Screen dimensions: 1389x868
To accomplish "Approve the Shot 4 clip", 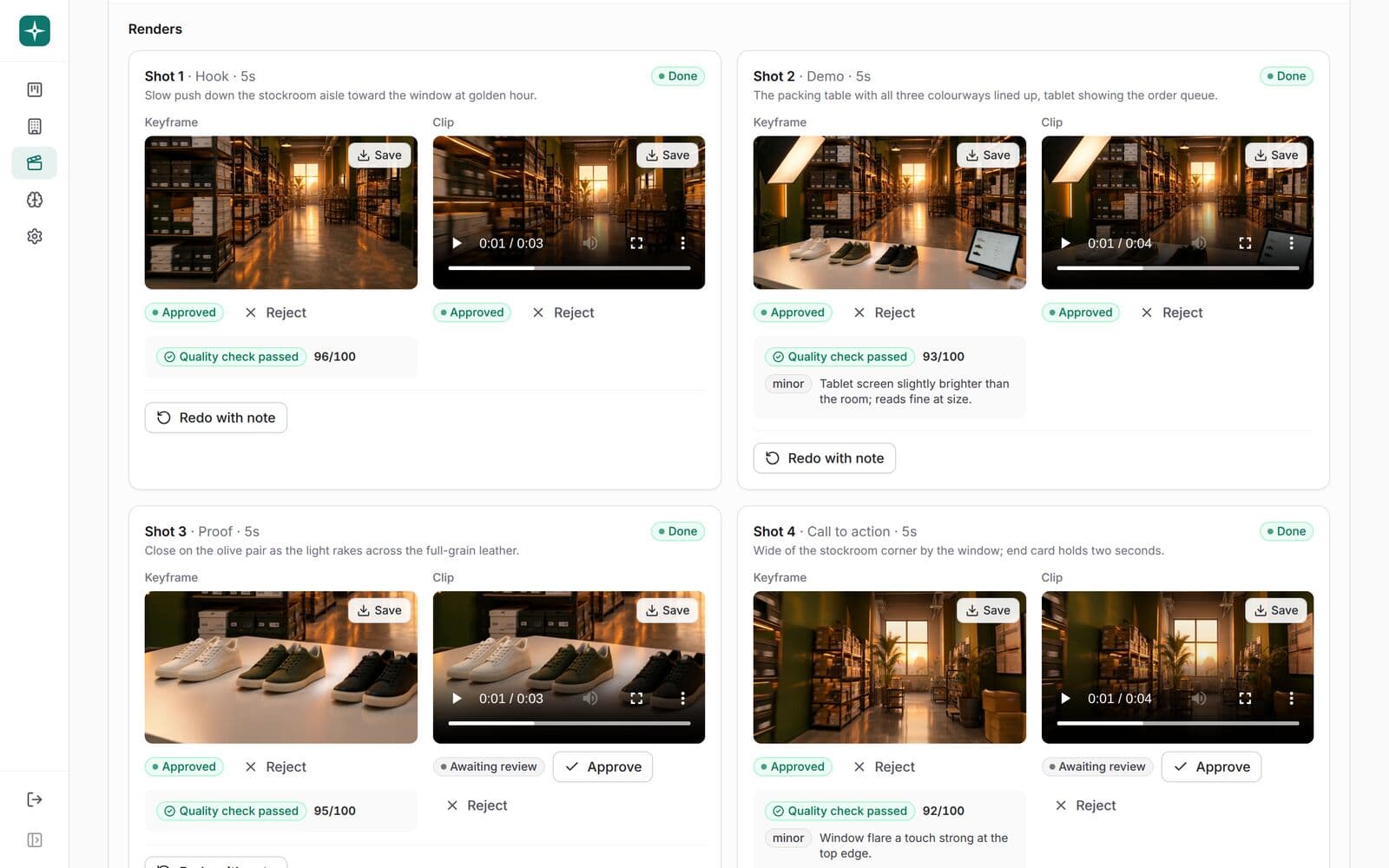I will point(1211,766).
